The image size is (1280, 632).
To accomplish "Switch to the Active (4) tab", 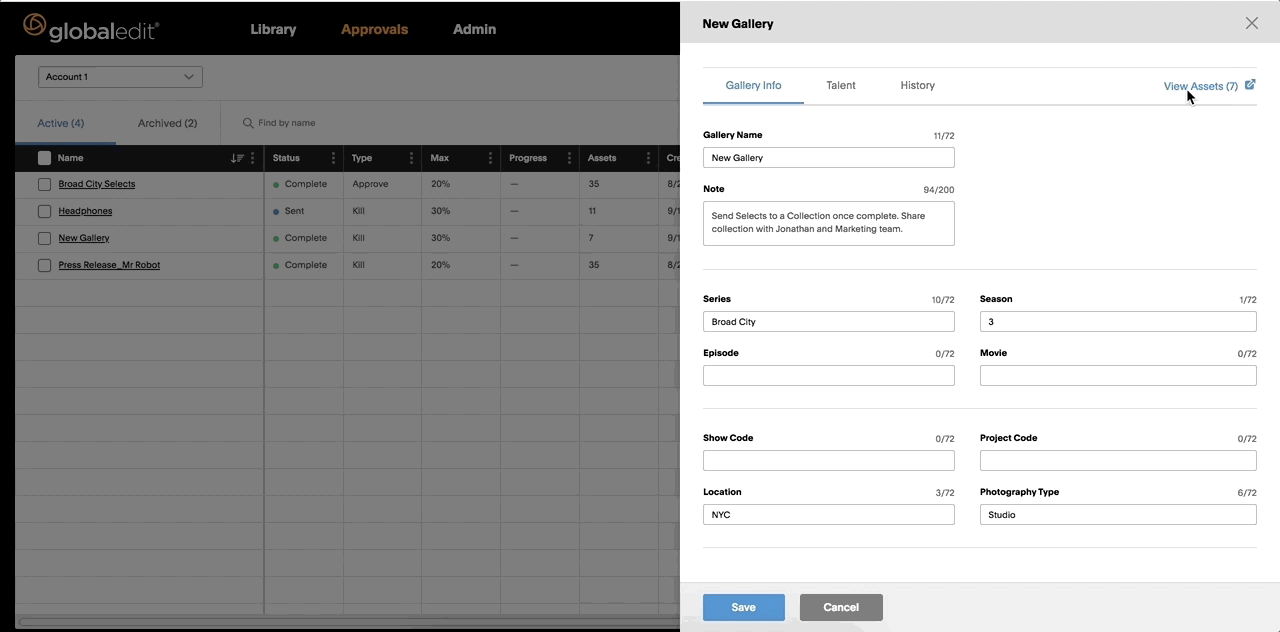I will 61,123.
